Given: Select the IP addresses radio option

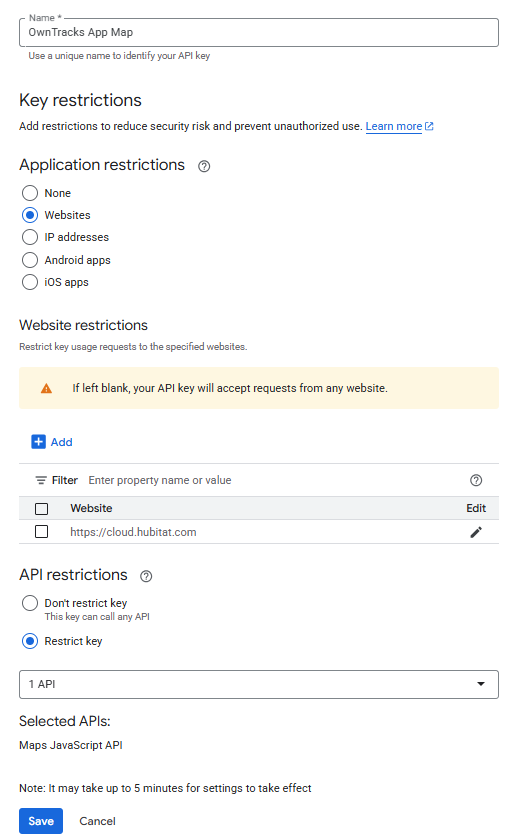Looking at the screenshot, I should (x=30, y=237).
